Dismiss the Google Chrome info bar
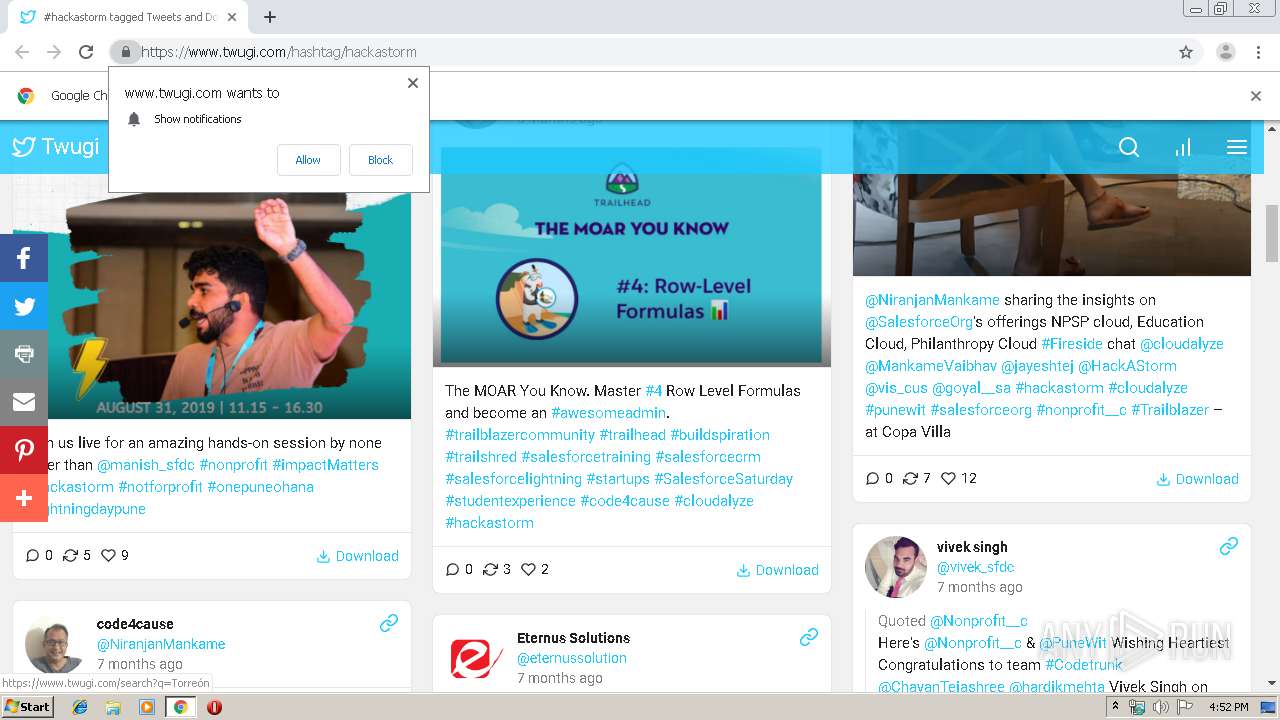 point(1256,96)
